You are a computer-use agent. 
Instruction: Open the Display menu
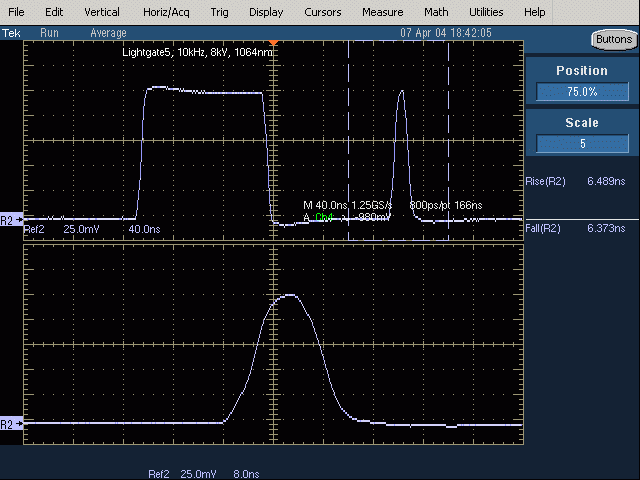(266, 13)
